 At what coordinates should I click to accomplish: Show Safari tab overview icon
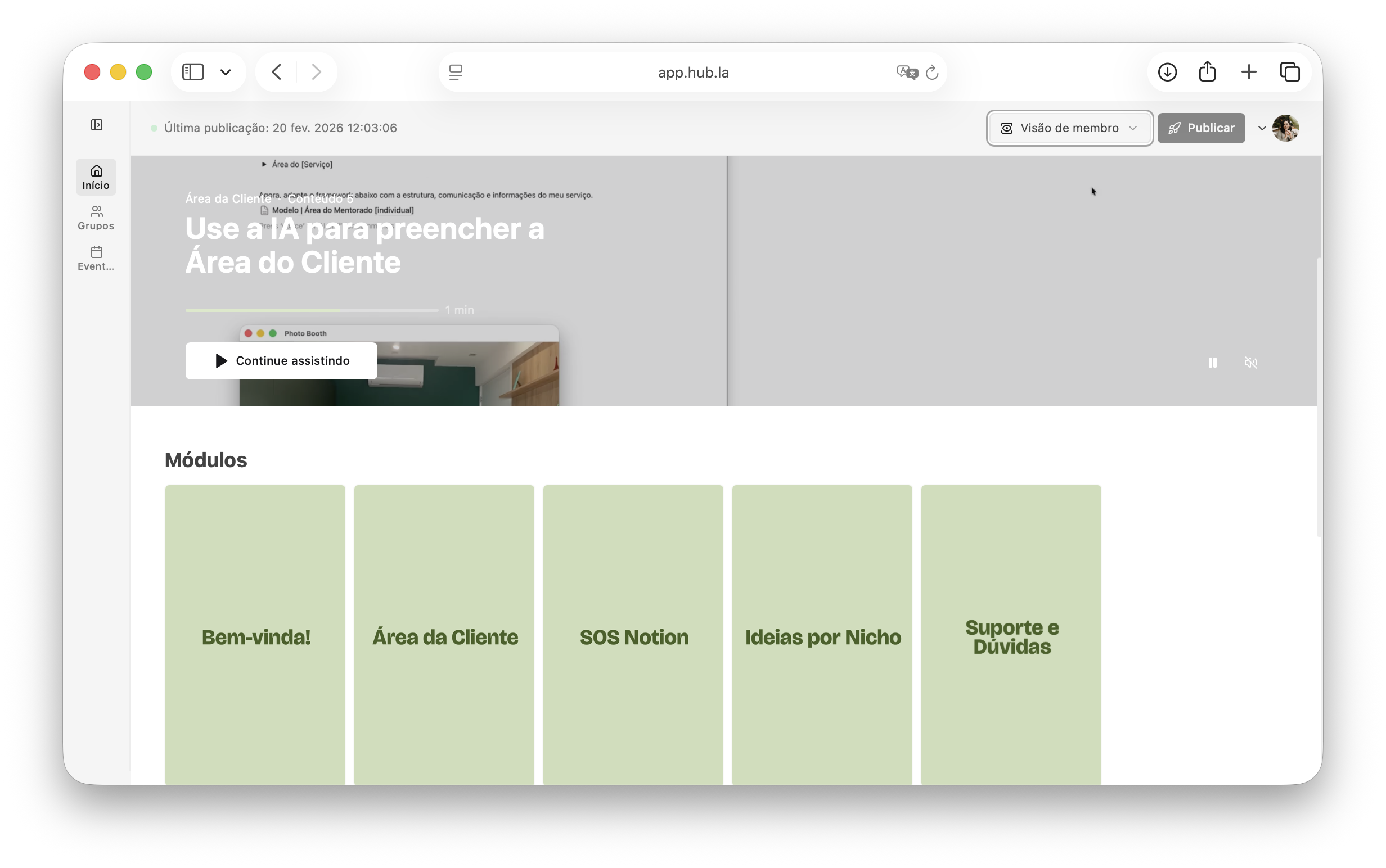click(x=1290, y=73)
